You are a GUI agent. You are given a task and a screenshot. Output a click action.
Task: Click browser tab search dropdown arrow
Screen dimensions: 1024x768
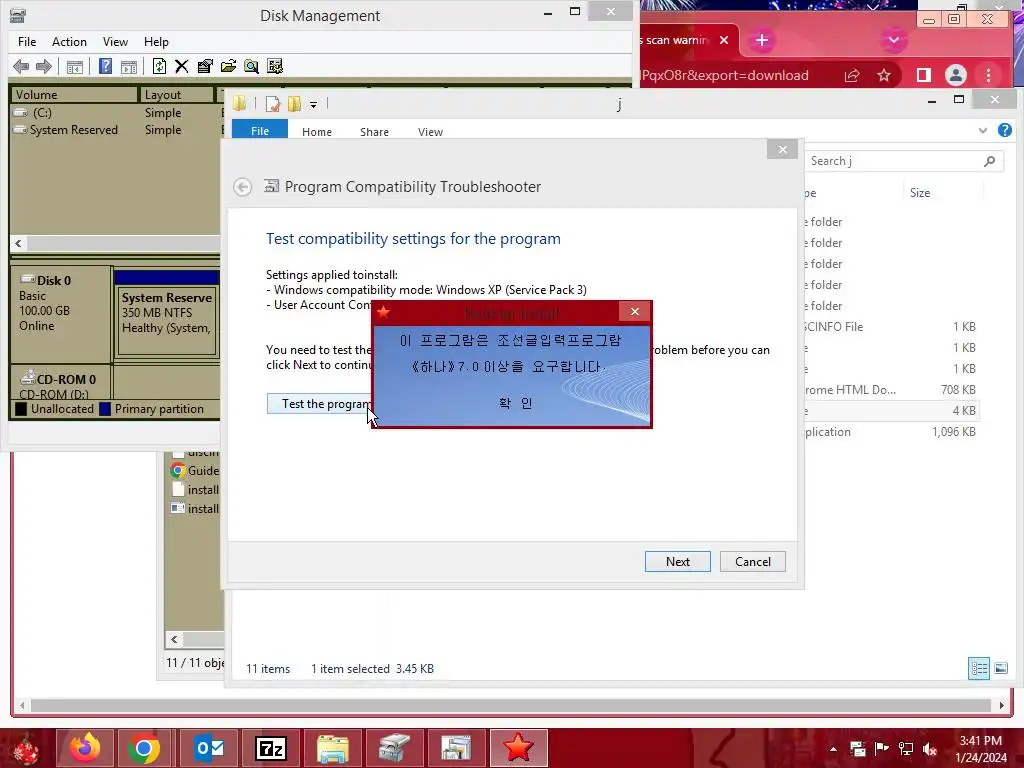894,40
